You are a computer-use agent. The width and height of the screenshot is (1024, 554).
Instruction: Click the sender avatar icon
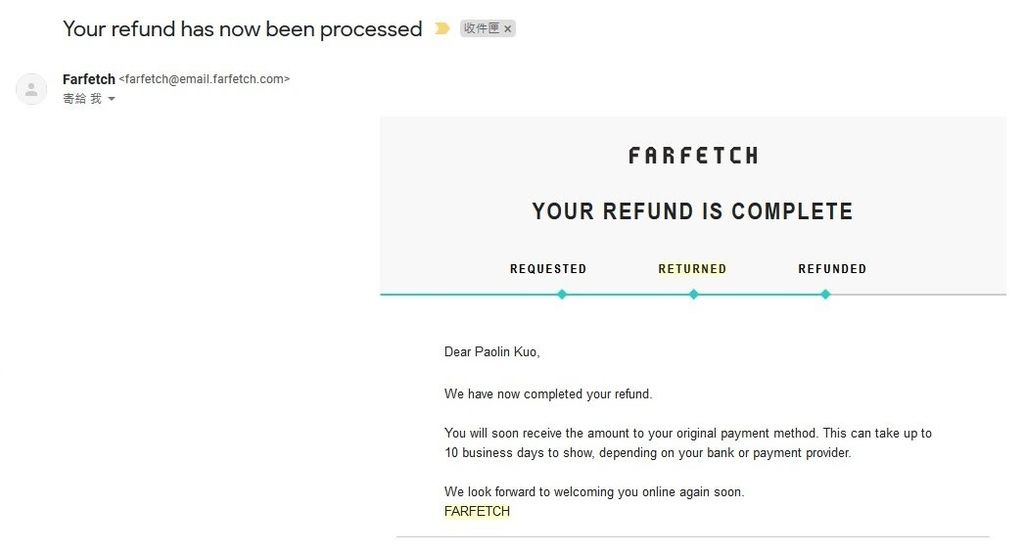pos(31,89)
